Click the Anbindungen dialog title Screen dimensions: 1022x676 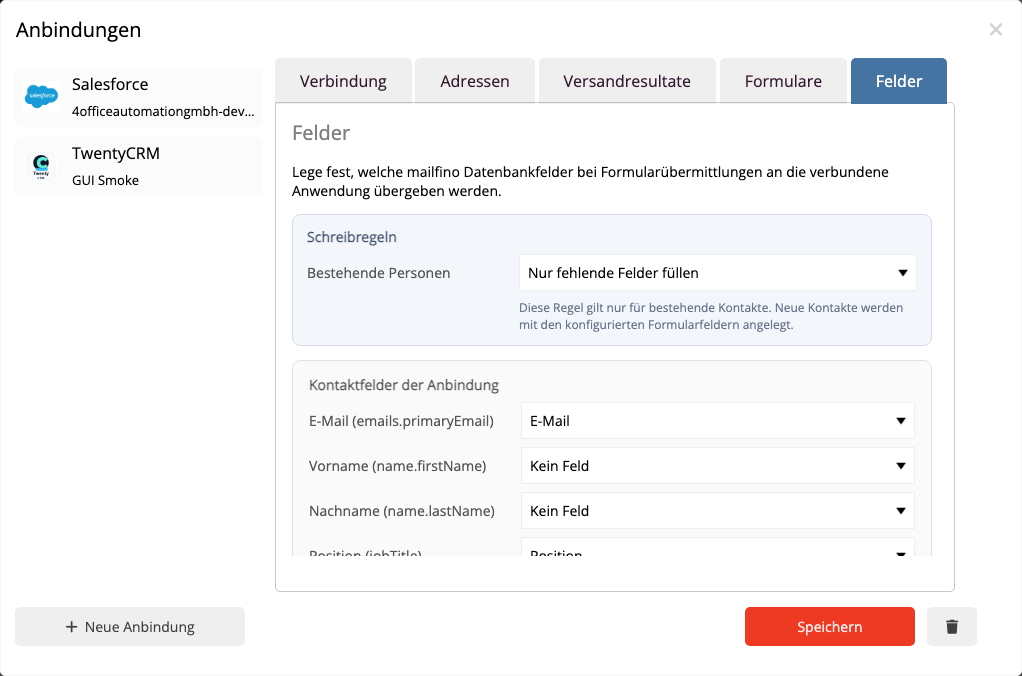click(x=78, y=29)
